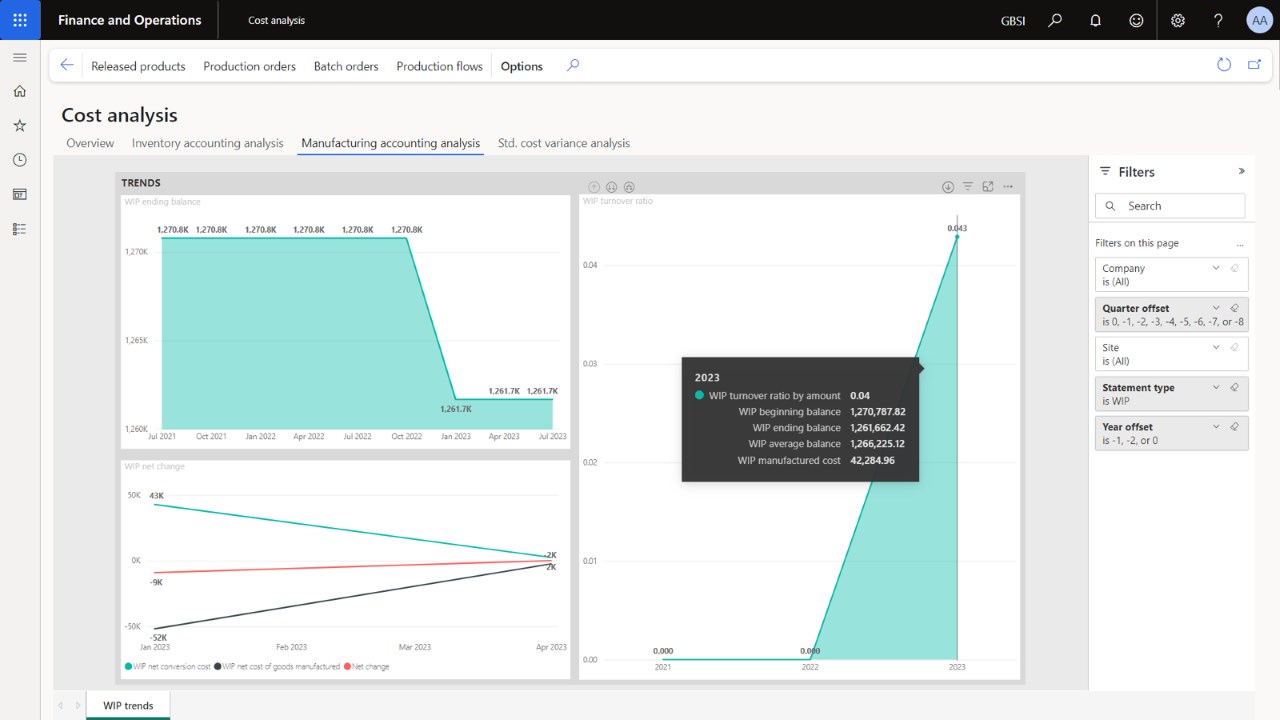Click the previous page arrow beside WIP trends
Screen dimensions: 1280x720
(x=60, y=705)
